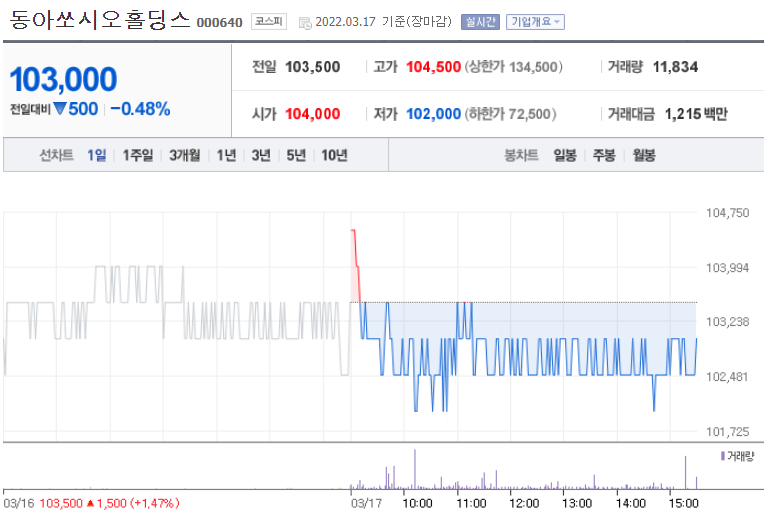The image size is (764, 521).
Task: Click the 하한가 72,500 text
Action: (x=510, y=114)
